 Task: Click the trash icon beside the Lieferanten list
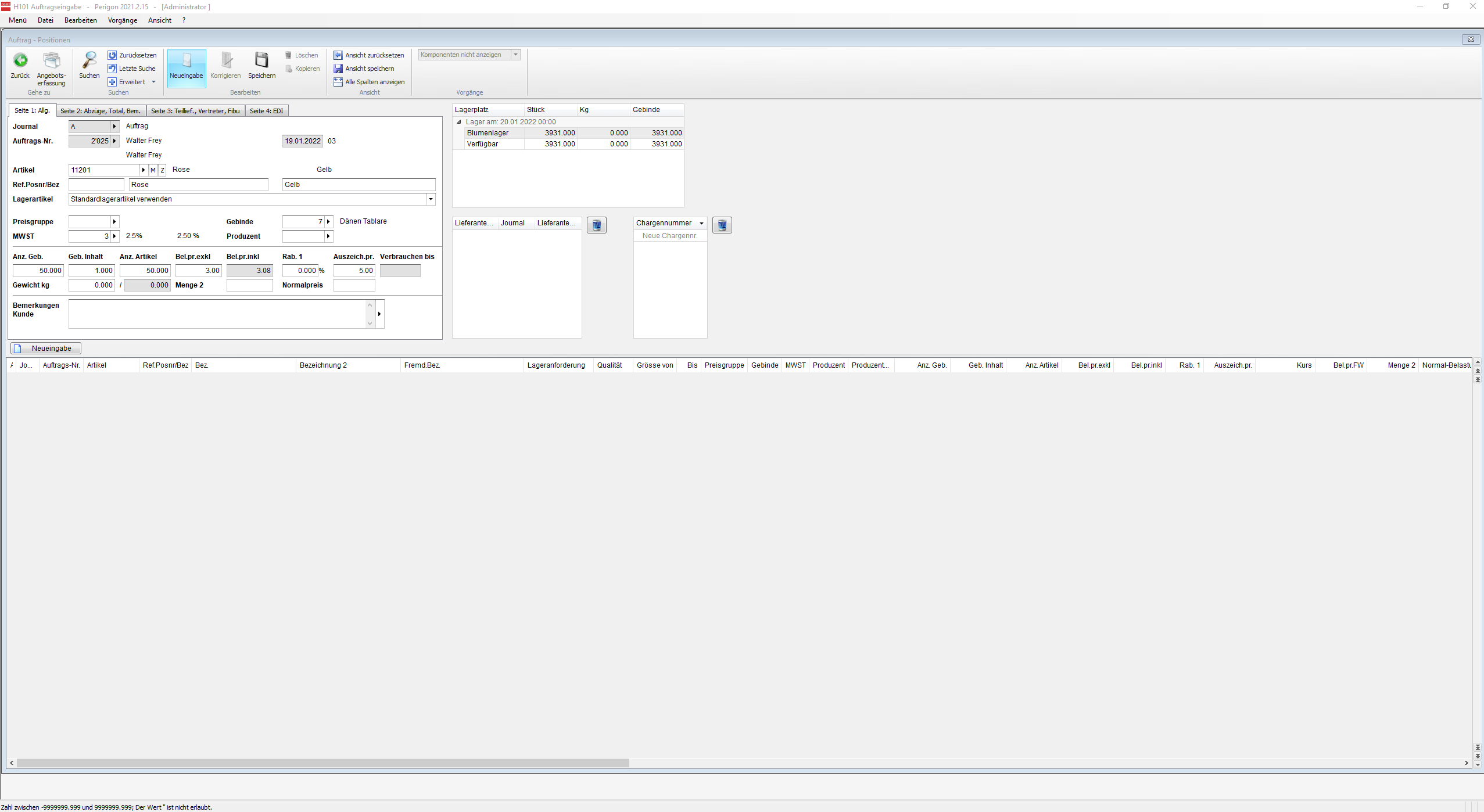(596, 225)
